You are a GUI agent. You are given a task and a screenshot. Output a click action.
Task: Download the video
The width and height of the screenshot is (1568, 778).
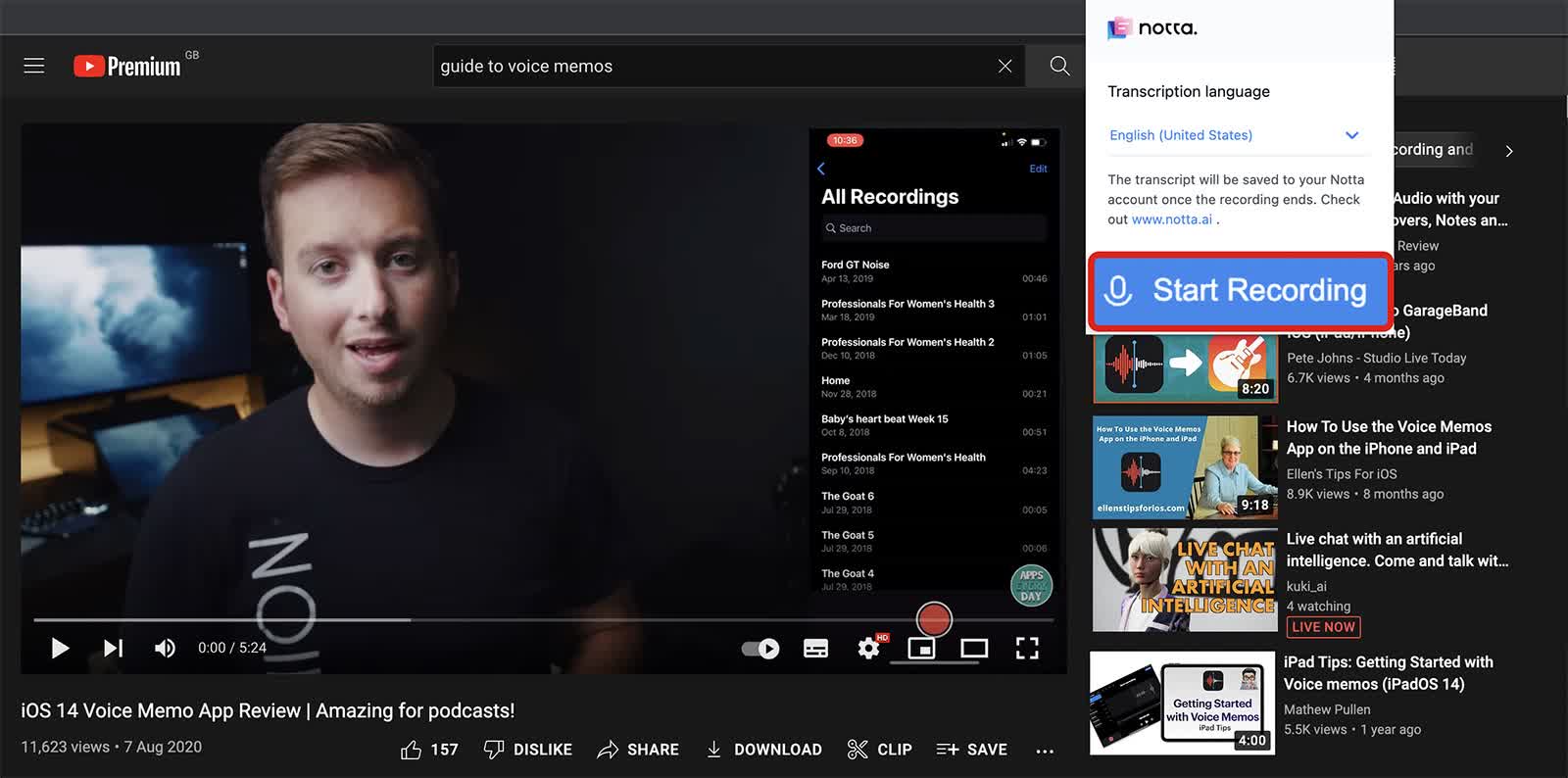coord(763,750)
